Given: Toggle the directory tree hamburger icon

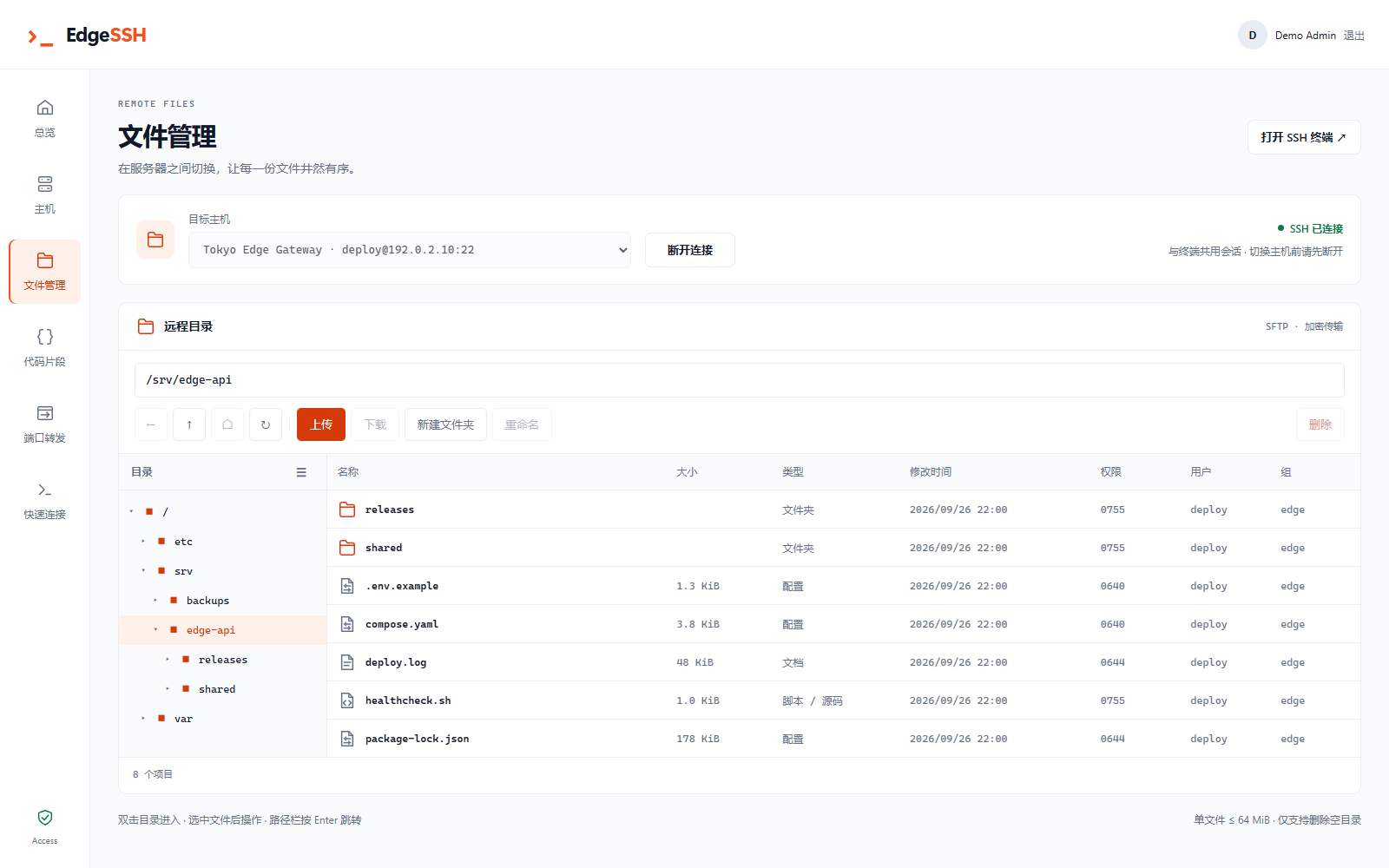Looking at the screenshot, I should [301, 472].
